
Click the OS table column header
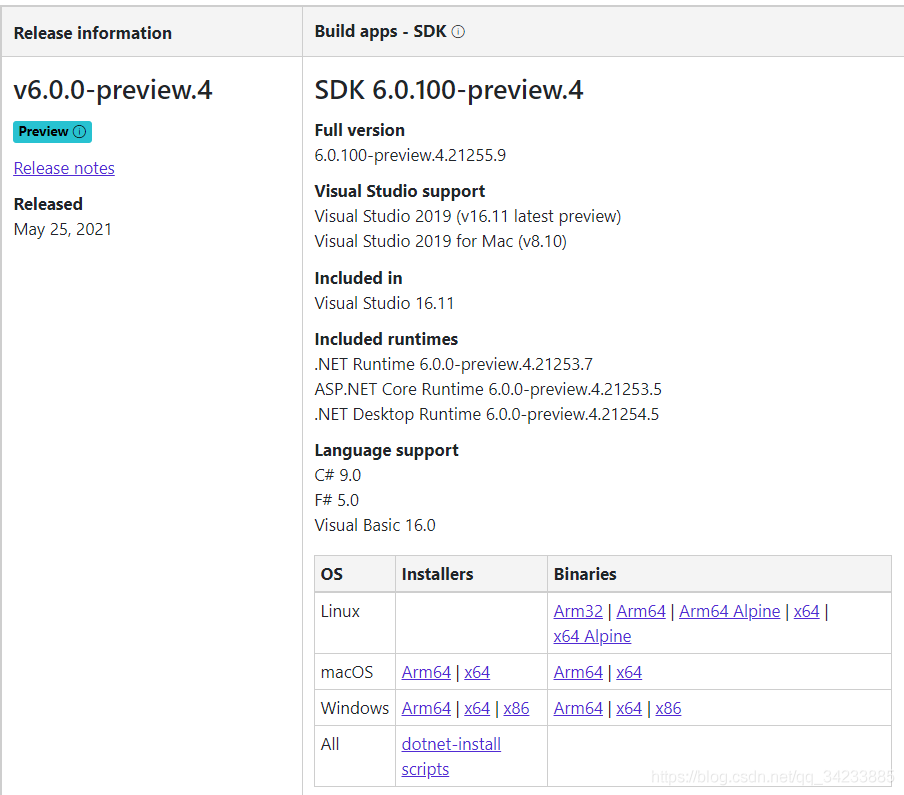tap(332, 574)
